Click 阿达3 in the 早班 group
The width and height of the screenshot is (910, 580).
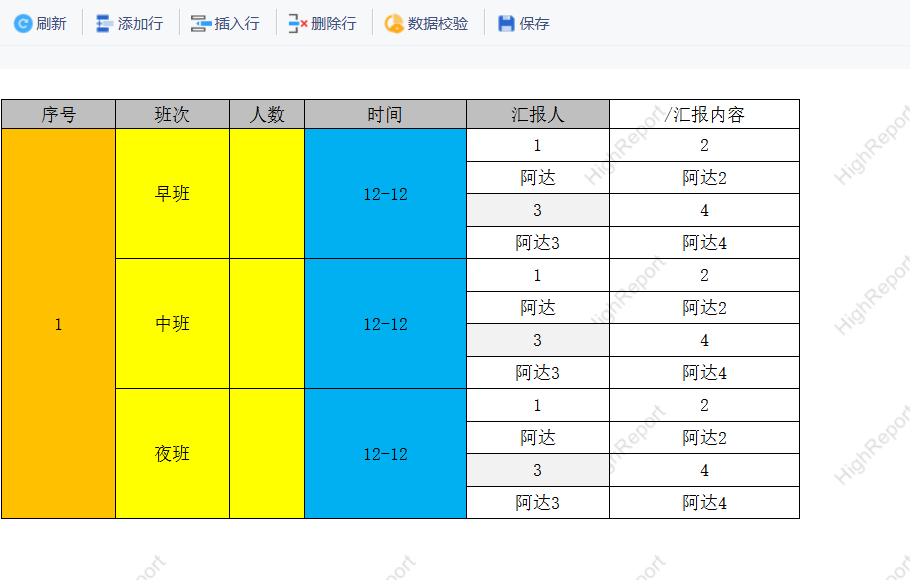tap(538, 243)
